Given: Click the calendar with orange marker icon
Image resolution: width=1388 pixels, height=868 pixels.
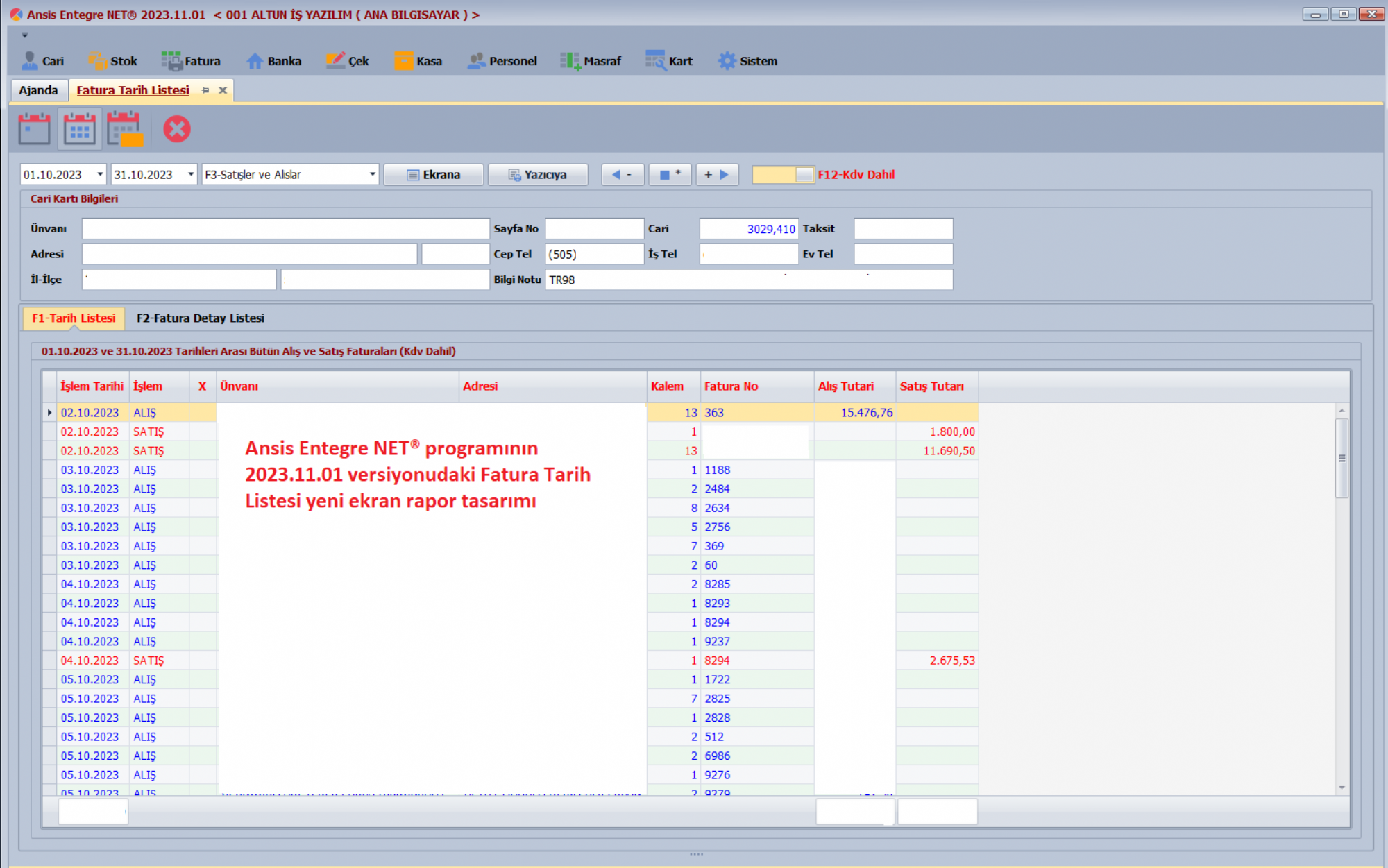Looking at the screenshot, I should (x=125, y=129).
